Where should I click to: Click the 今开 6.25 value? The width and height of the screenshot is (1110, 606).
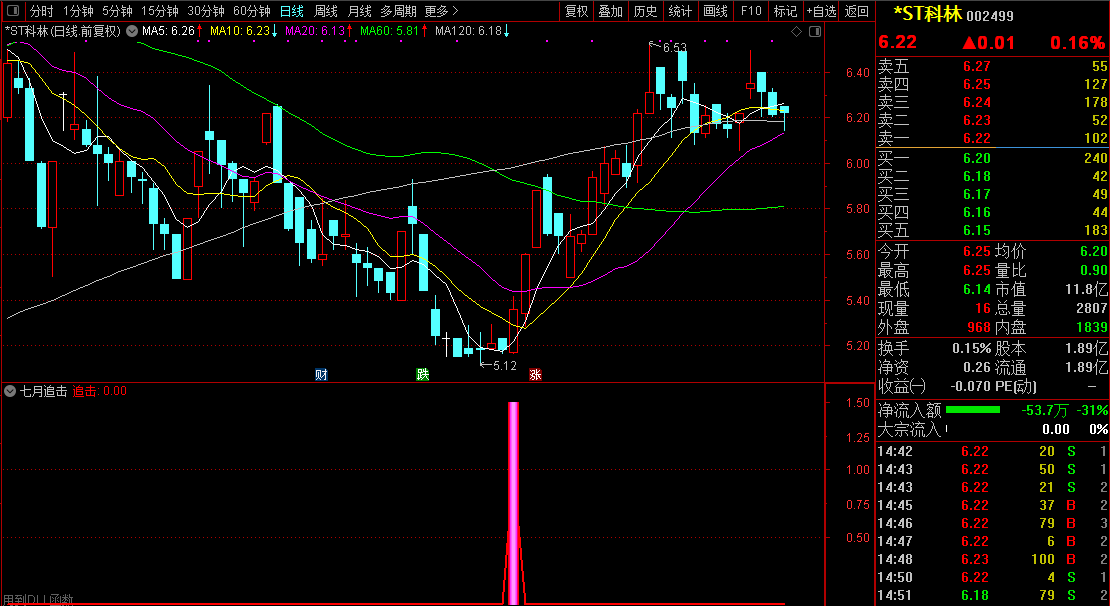(x=976, y=251)
